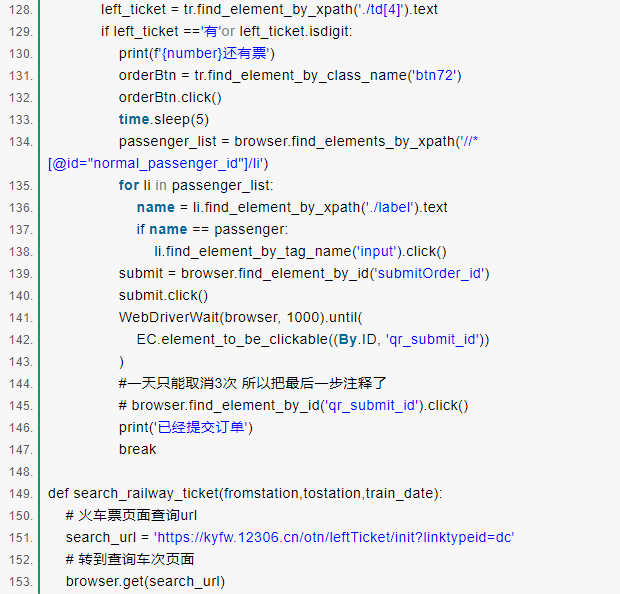Click the li.find_element_by_tag_name('input').click() line
Screen dimensions: 620x594
[300, 252]
